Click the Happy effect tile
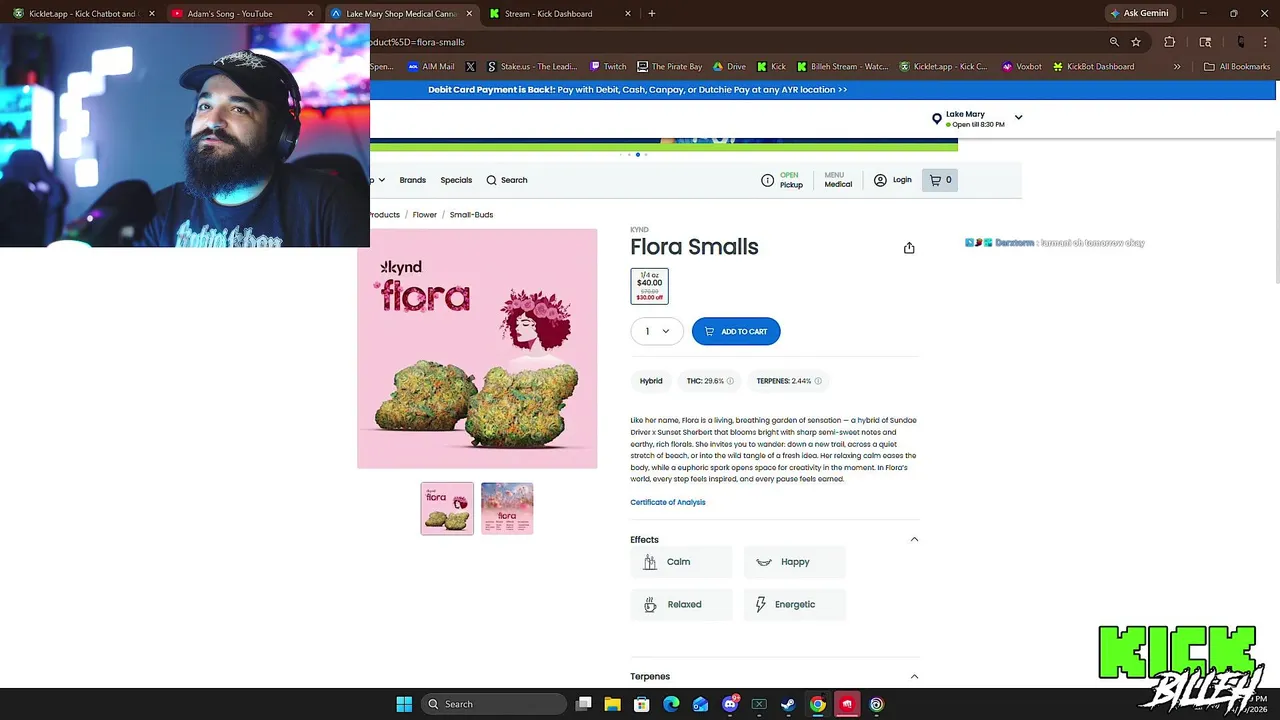 795,562
